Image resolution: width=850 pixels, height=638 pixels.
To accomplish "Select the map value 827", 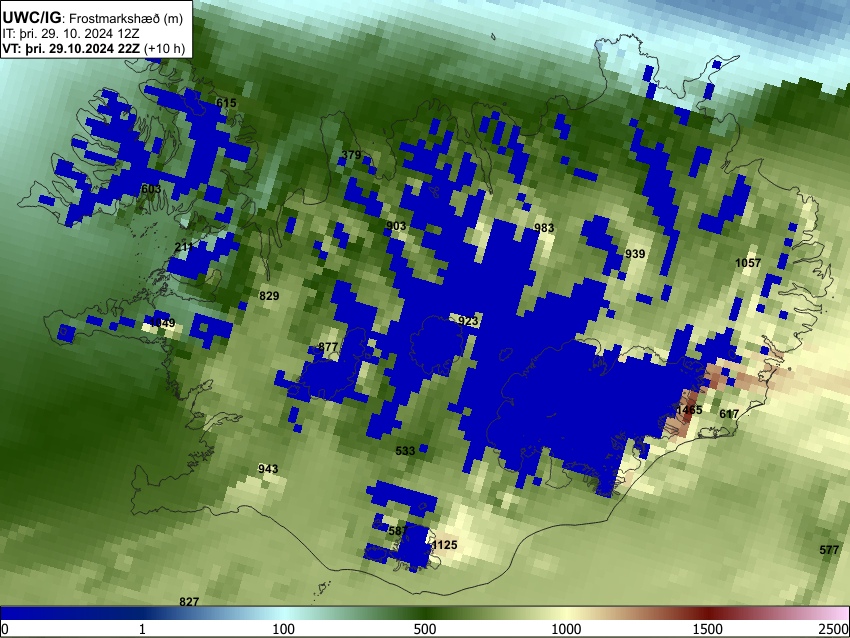I will [x=189, y=602].
